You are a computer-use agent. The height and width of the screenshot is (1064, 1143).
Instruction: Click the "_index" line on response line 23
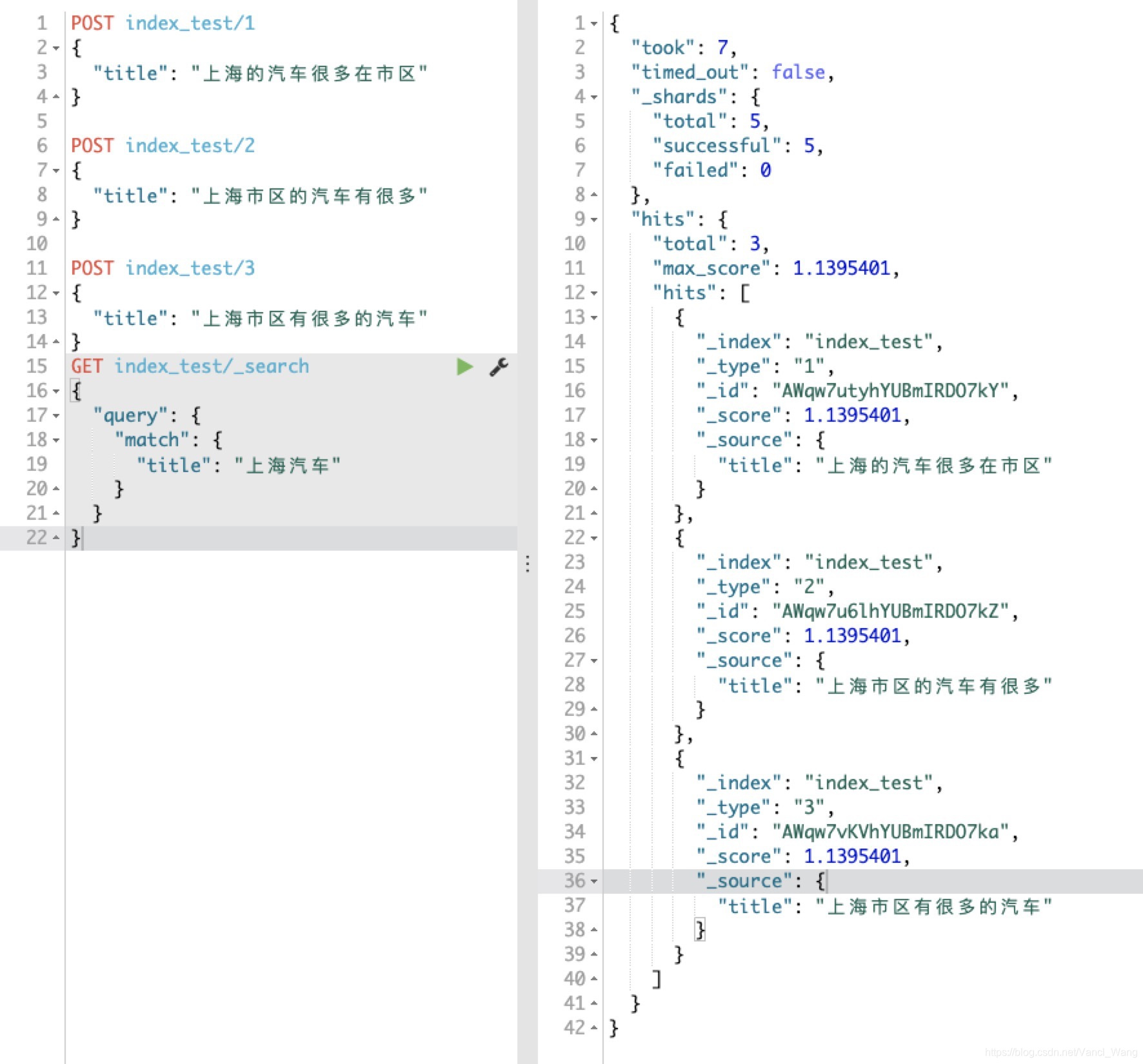click(x=819, y=562)
